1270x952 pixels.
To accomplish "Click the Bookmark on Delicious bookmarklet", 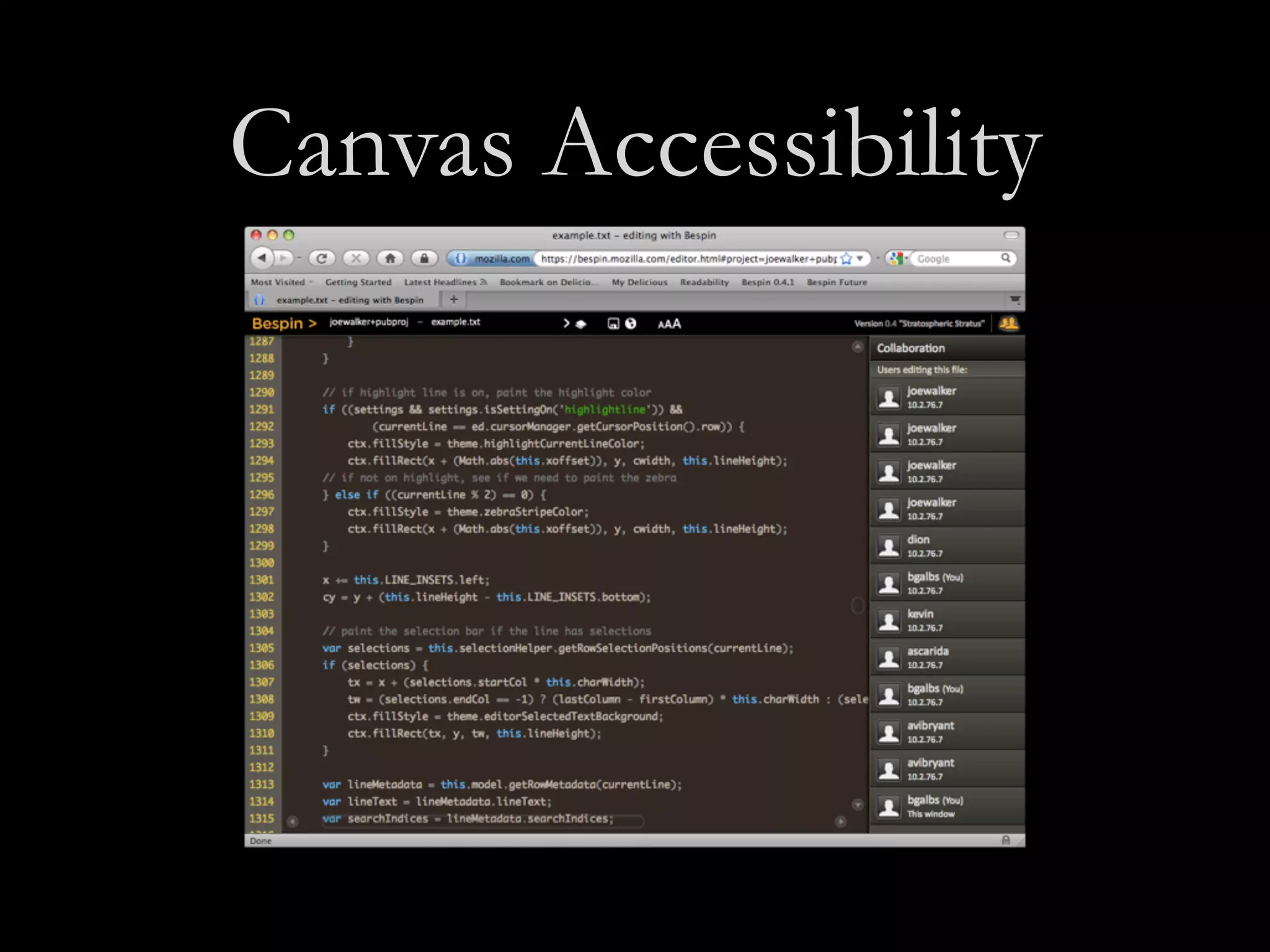I will point(549,282).
